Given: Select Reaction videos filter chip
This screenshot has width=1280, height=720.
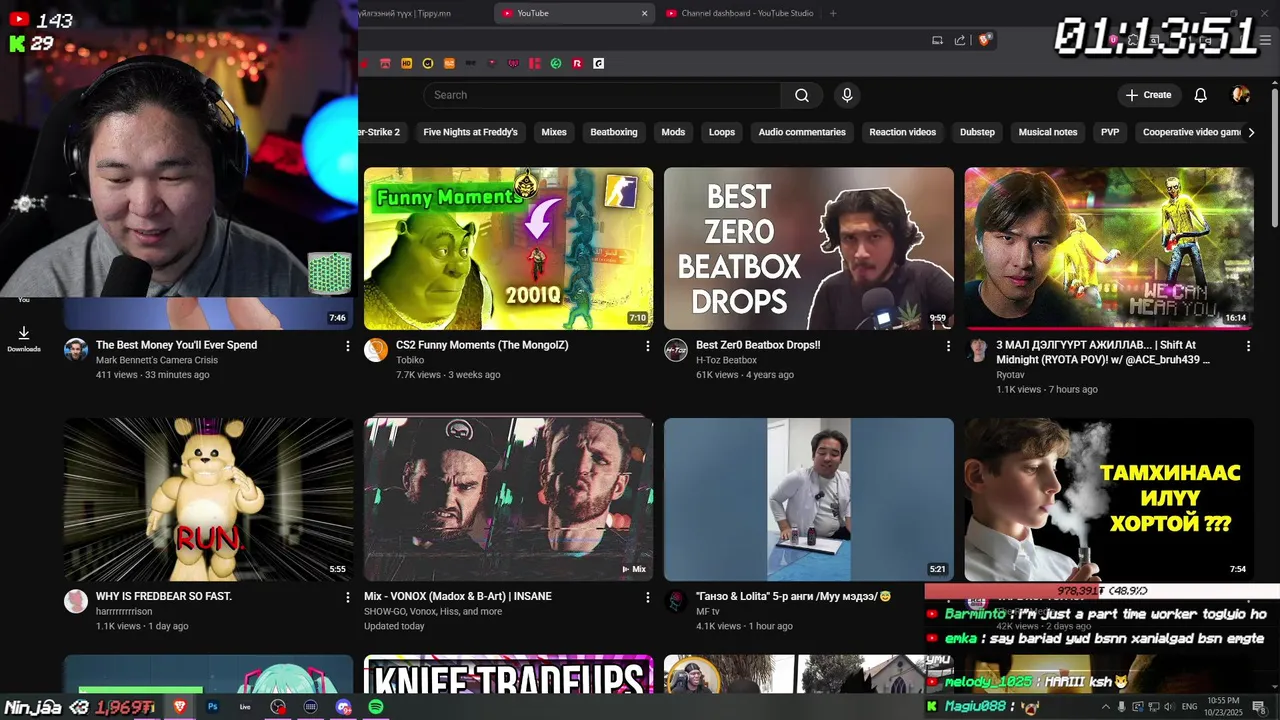Looking at the screenshot, I should click(902, 132).
